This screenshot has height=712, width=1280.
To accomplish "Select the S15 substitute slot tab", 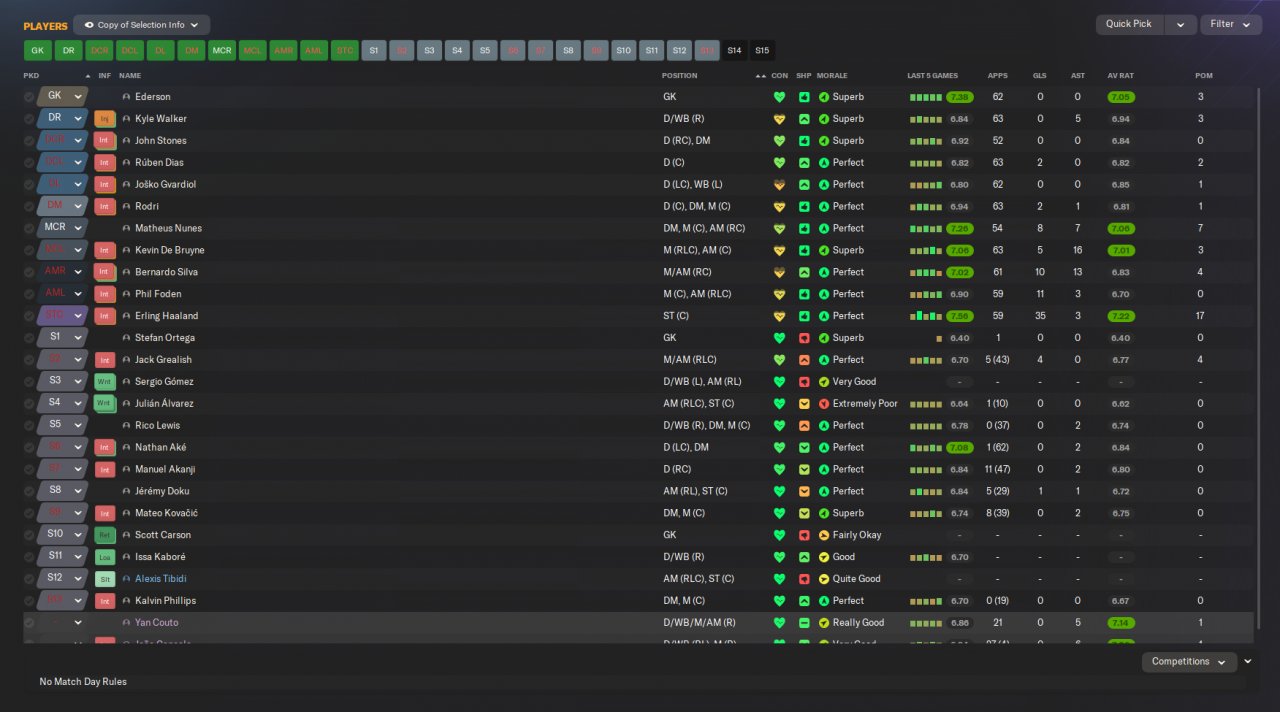I will (763, 50).
